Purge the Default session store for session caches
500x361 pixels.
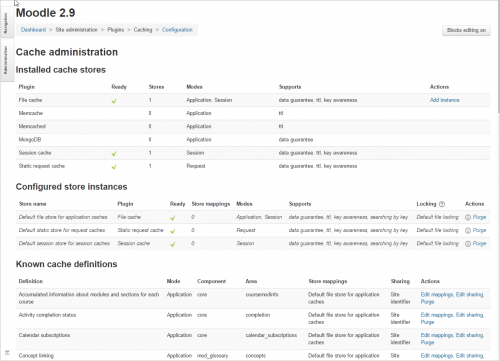click(479, 244)
